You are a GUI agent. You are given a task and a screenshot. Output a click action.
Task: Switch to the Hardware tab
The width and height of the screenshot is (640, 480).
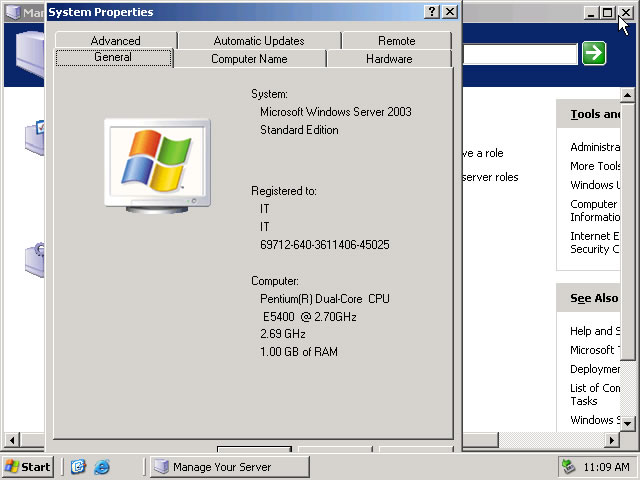pos(389,59)
